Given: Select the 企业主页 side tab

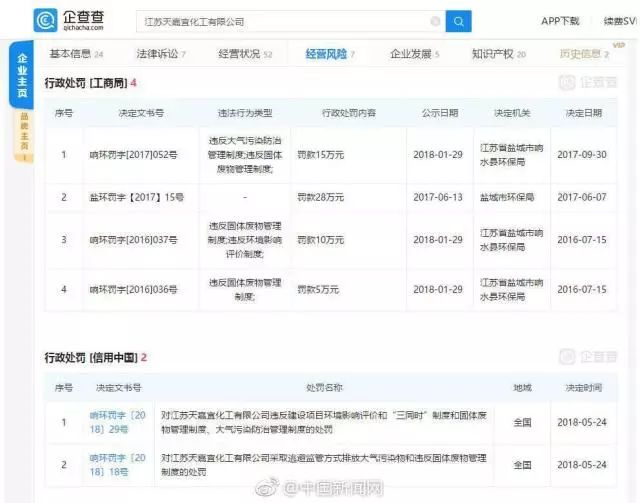Looking at the screenshot, I should tap(22, 77).
